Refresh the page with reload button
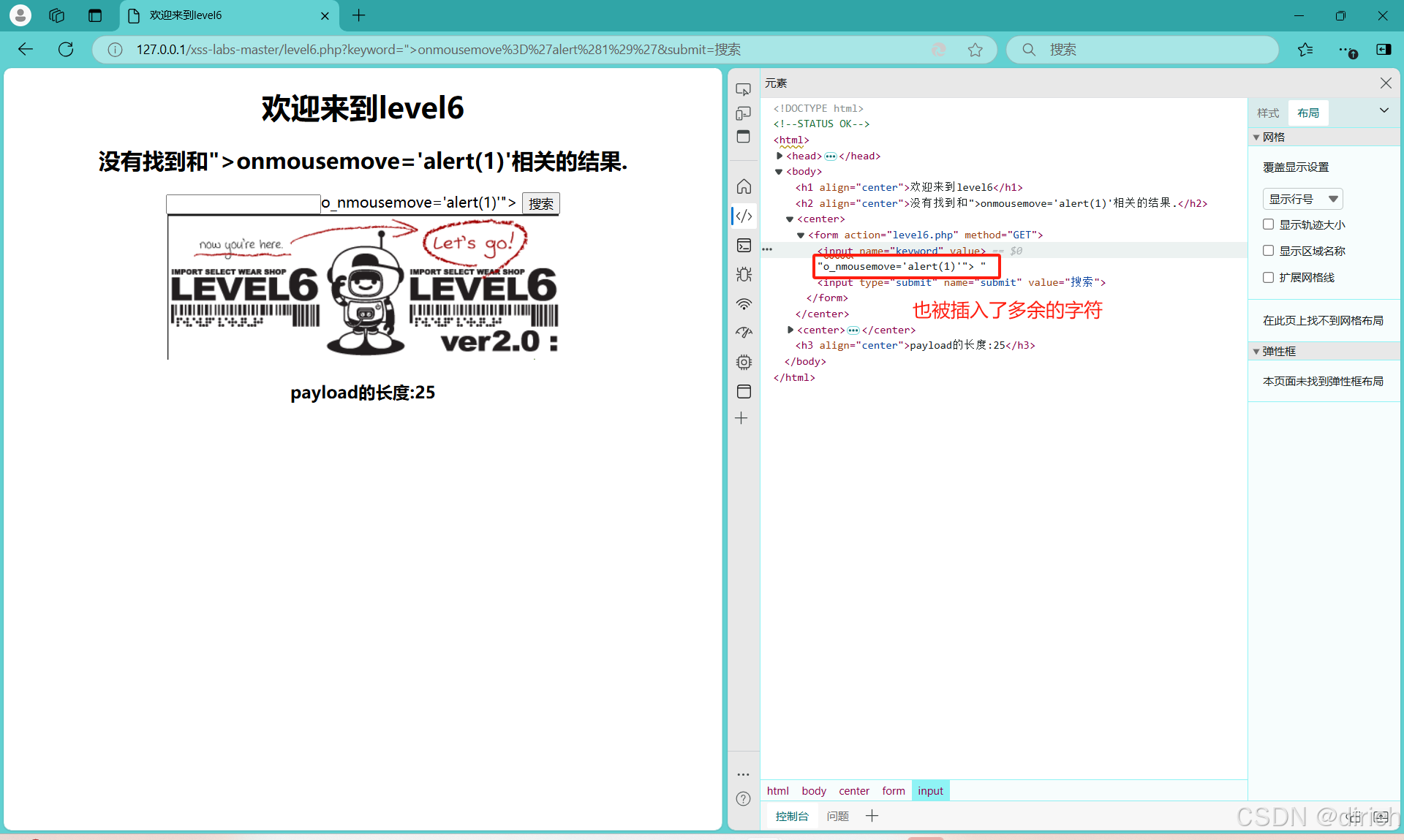Image resolution: width=1404 pixels, height=840 pixels. [x=66, y=50]
